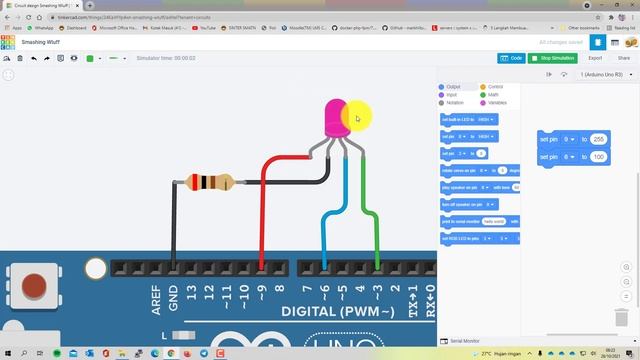Open the Tinkercad home logo
The image size is (640, 360).
click(8, 42)
